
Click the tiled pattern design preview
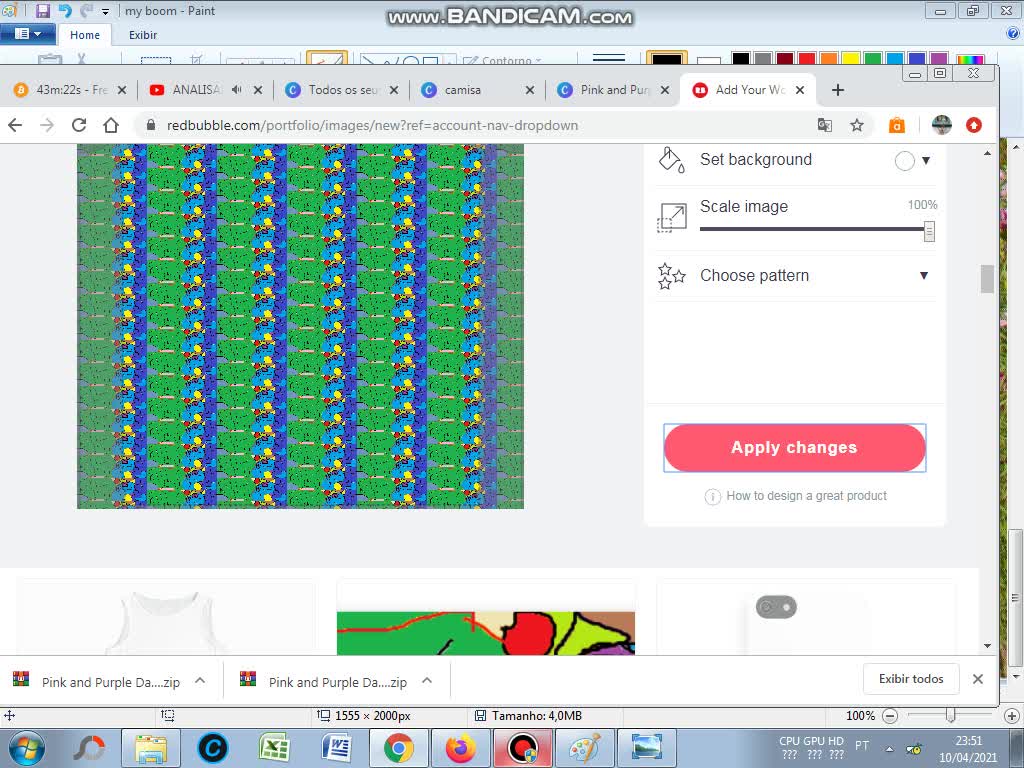pos(300,326)
